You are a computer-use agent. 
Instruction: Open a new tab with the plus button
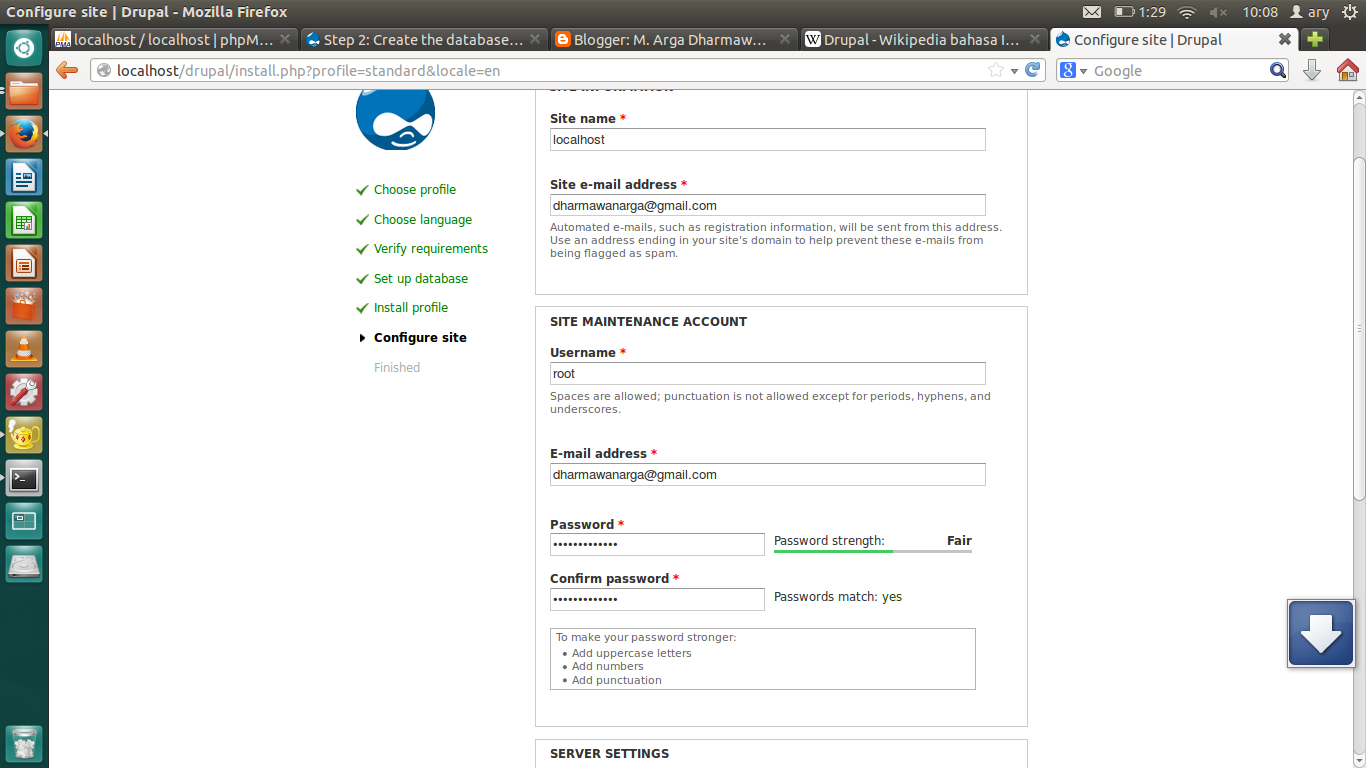(1315, 40)
